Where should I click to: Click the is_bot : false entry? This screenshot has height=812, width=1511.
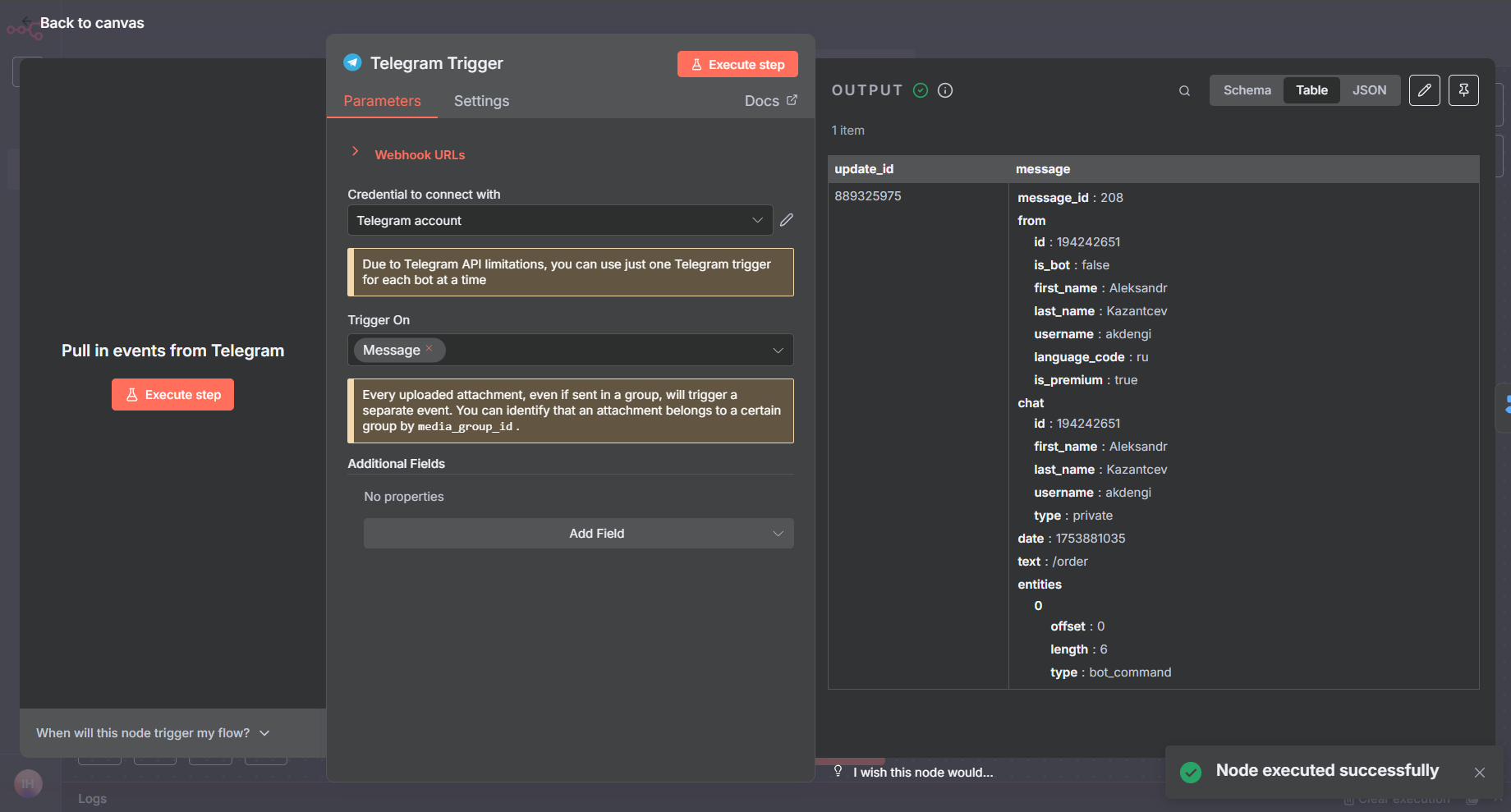(1072, 264)
